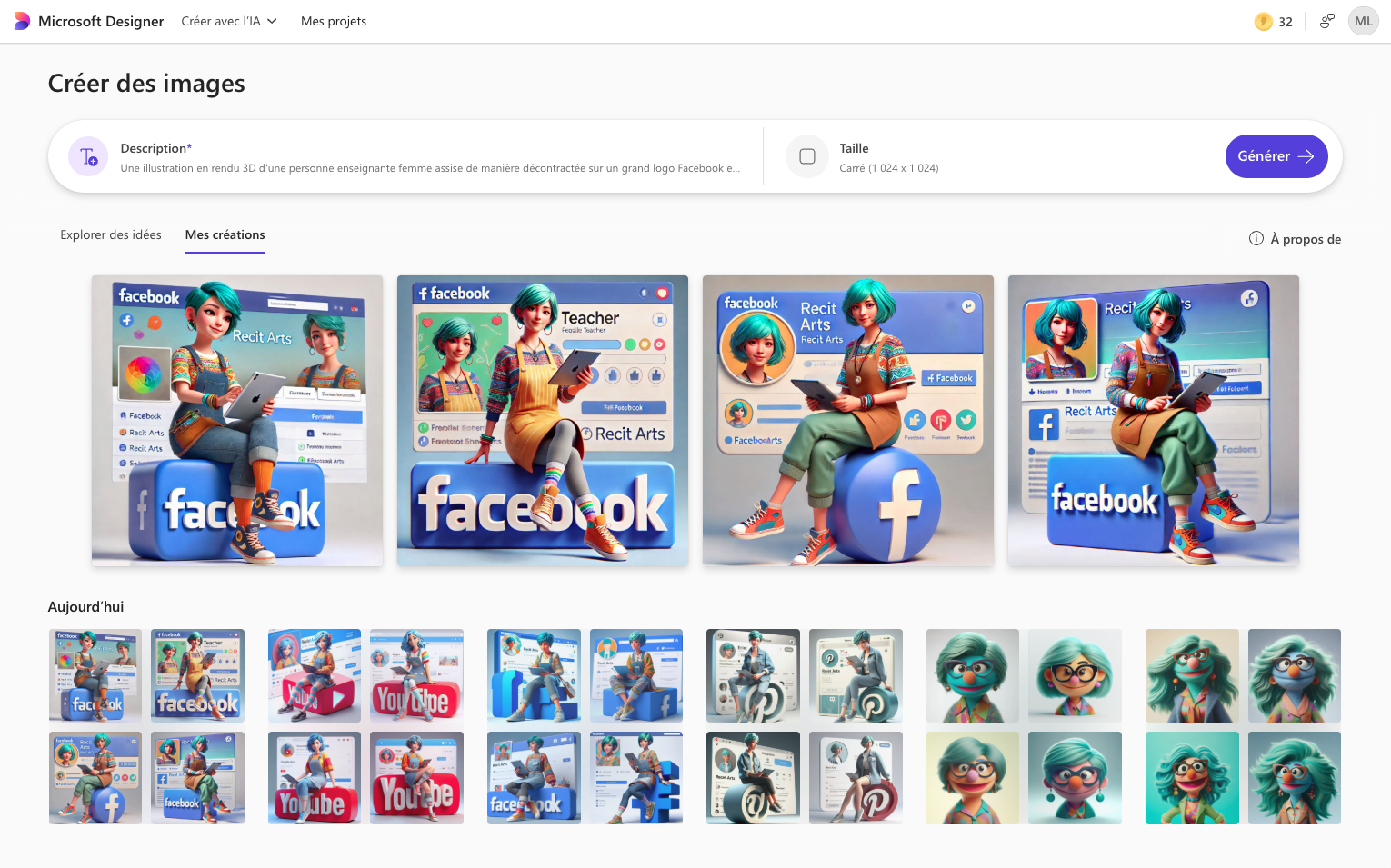Screen dimensions: 1391x868
Task: Open the thumbnail with teacher leaning on blue f cube
Action: point(636,675)
